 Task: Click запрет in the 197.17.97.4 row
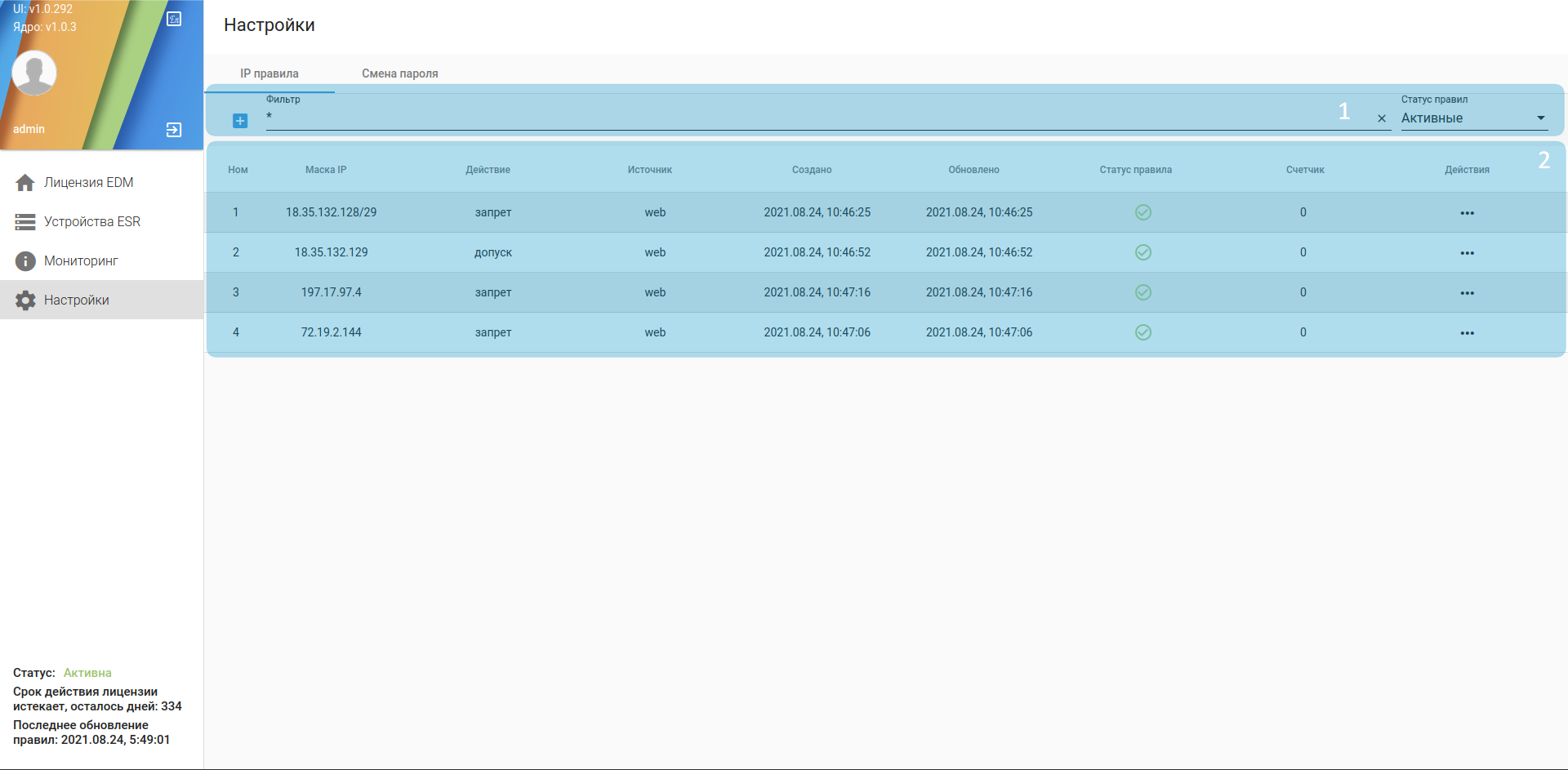click(493, 292)
